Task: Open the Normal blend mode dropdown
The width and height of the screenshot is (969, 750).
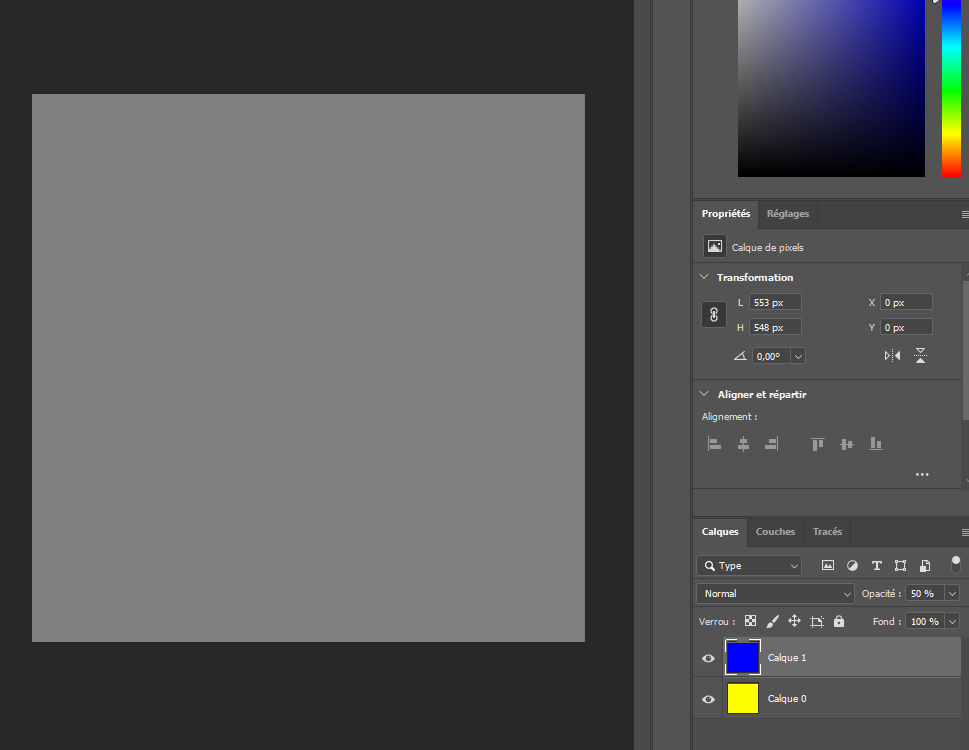Action: tap(775, 594)
